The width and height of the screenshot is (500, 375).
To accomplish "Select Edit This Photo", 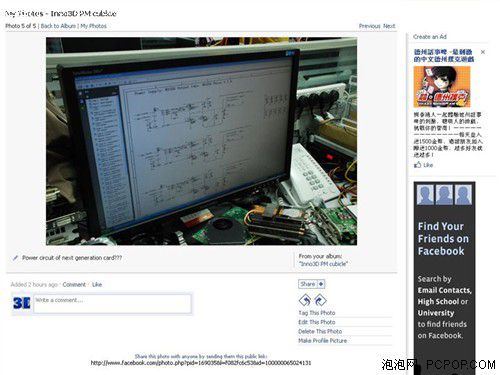I will [x=317, y=322].
